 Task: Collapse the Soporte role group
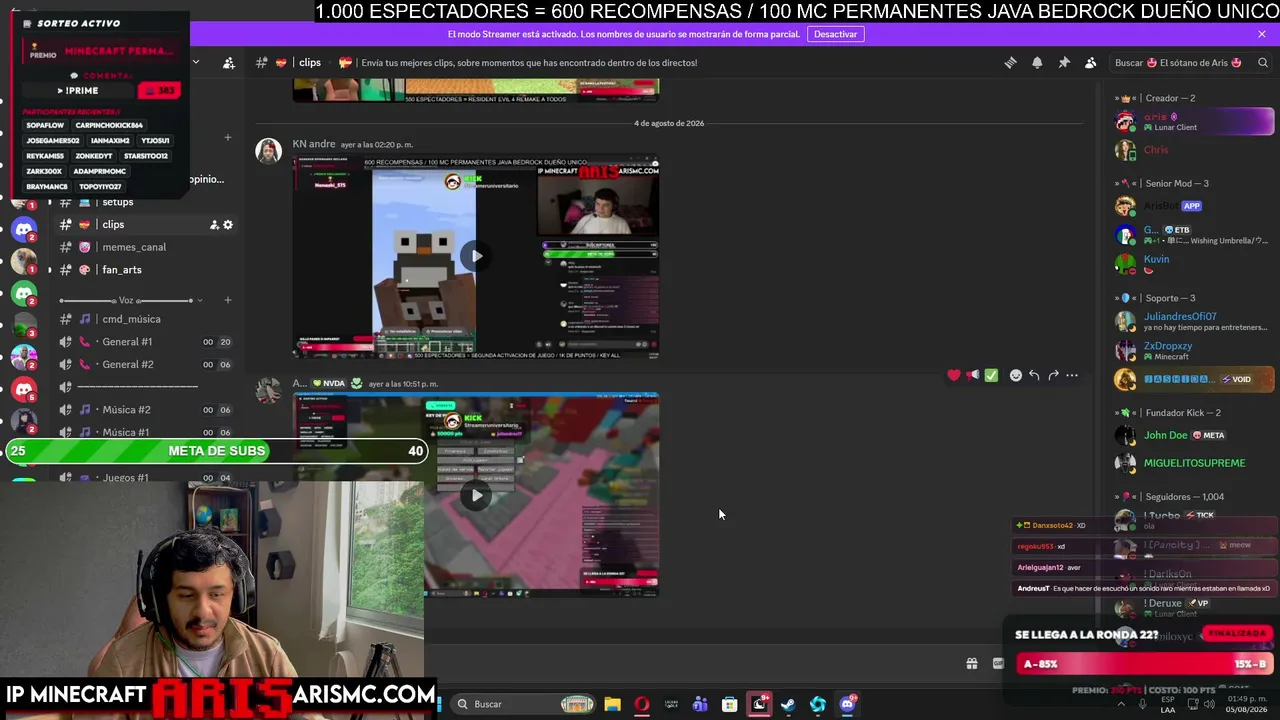[1156, 298]
